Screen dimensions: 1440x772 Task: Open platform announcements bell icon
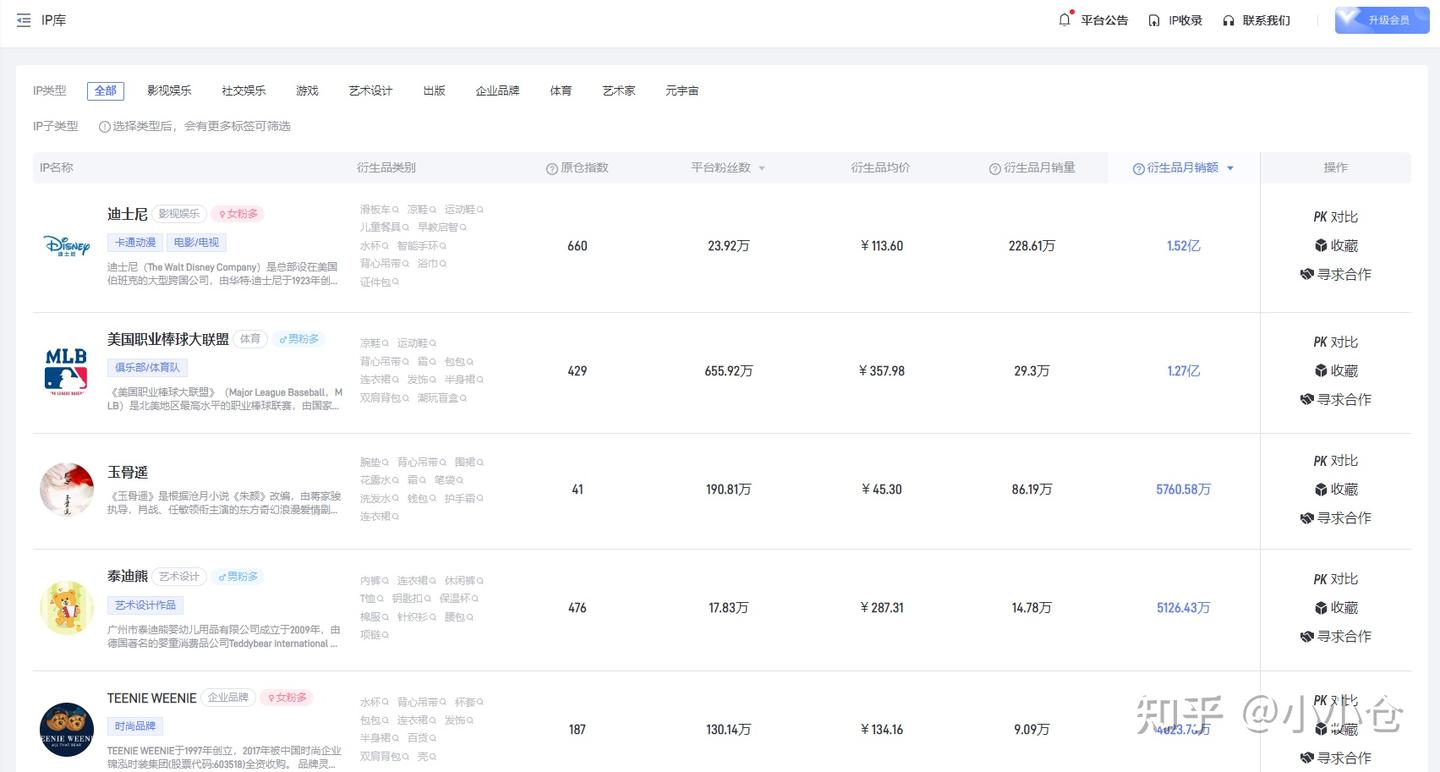pyautogui.click(x=1065, y=20)
